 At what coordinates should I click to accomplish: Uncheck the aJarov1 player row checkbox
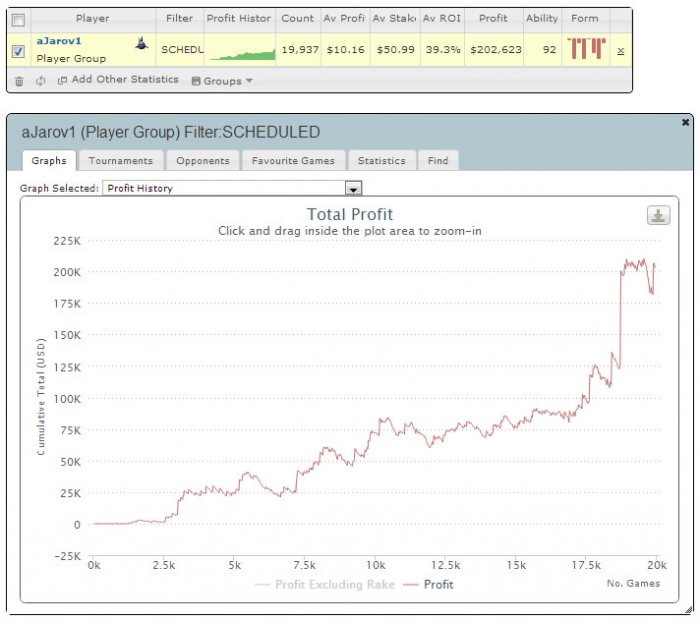coord(18,51)
